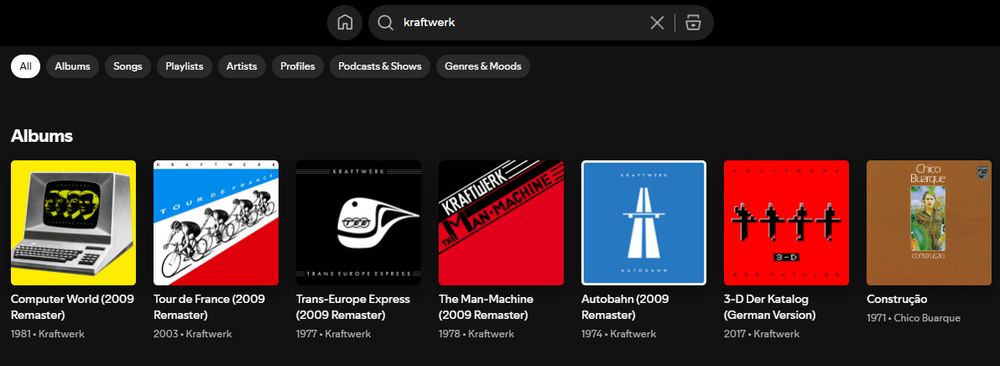Clear the search field with the X
This screenshot has height=366, width=1000.
pyautogui.click(x=657, y=23)
